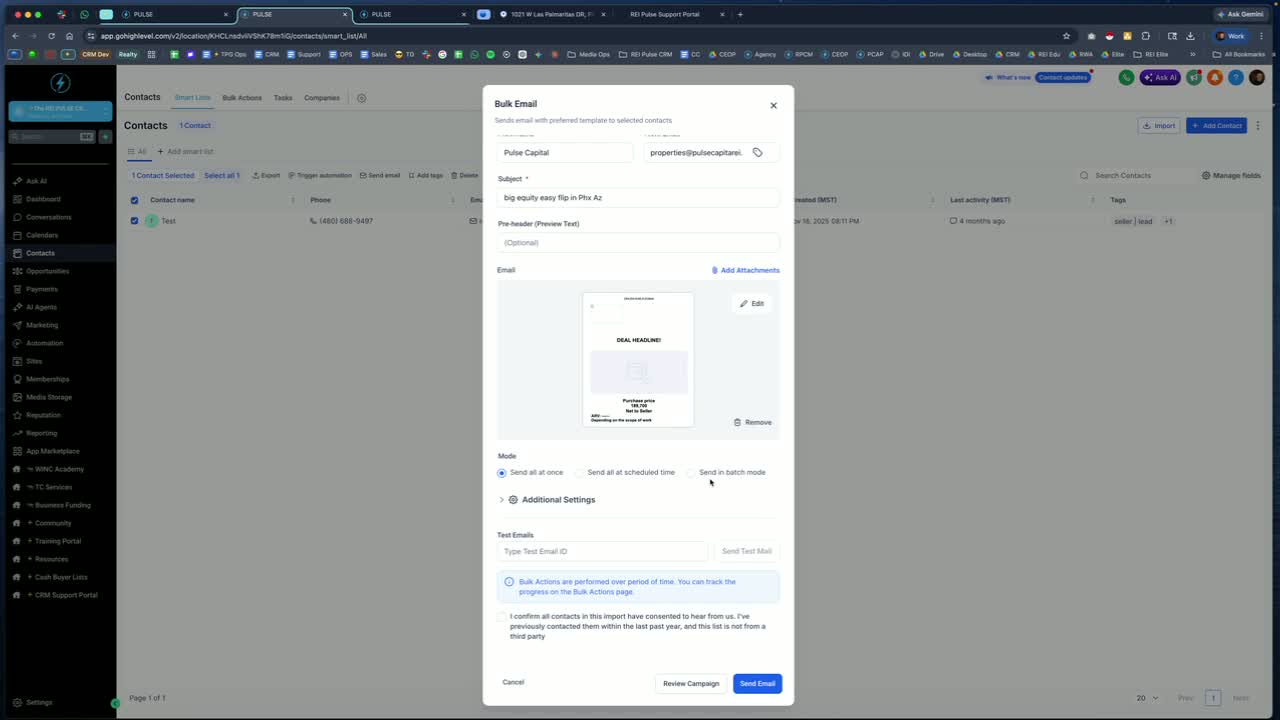Viewport: 1280px width, 720px height.
Task: Click Add Attachments paperclip link
Action: pyautogui.click(x=745, y=270)
